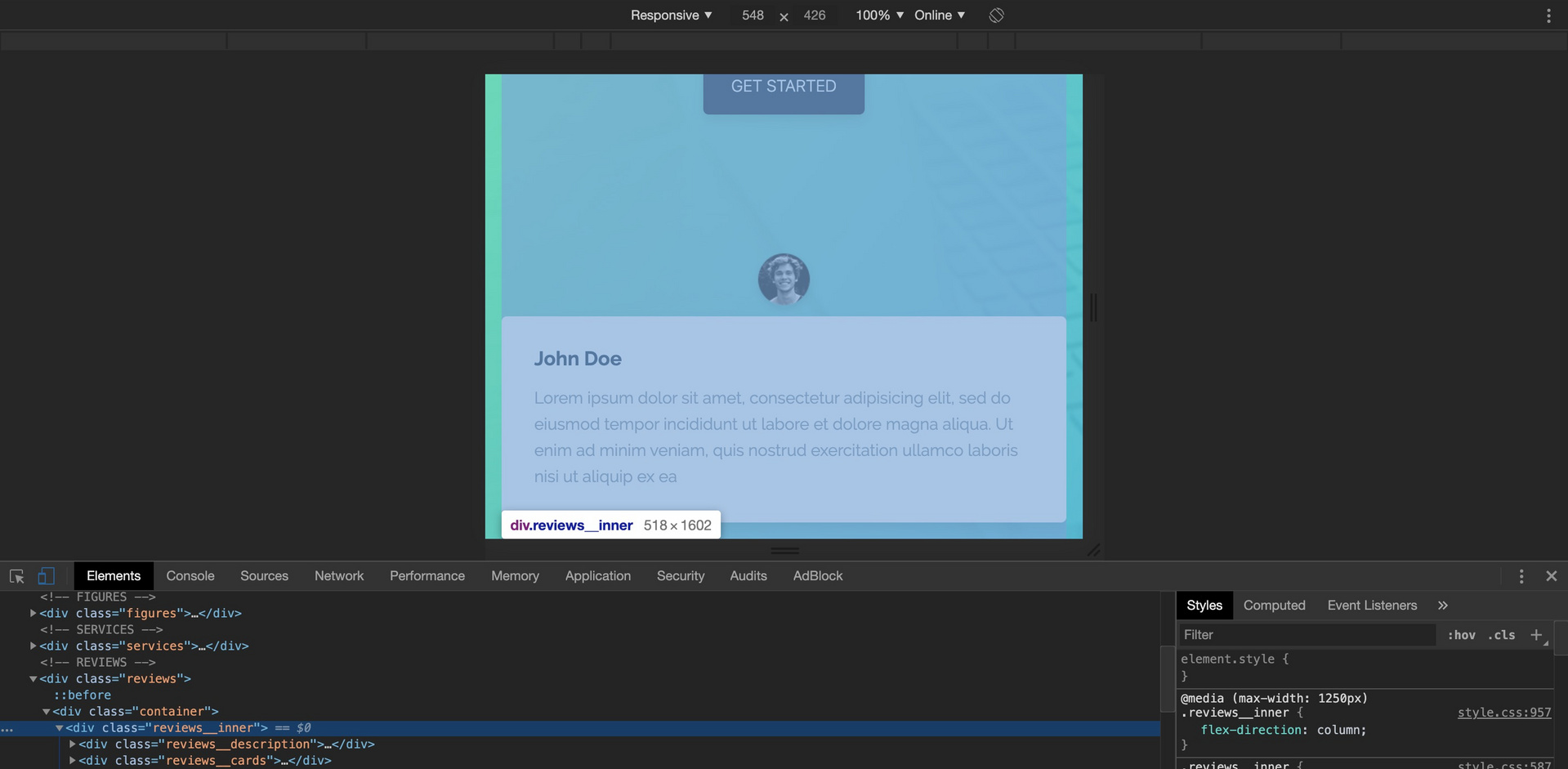Collapse the reviews__inner div node

pyautogui.click(x=59, y=727)
